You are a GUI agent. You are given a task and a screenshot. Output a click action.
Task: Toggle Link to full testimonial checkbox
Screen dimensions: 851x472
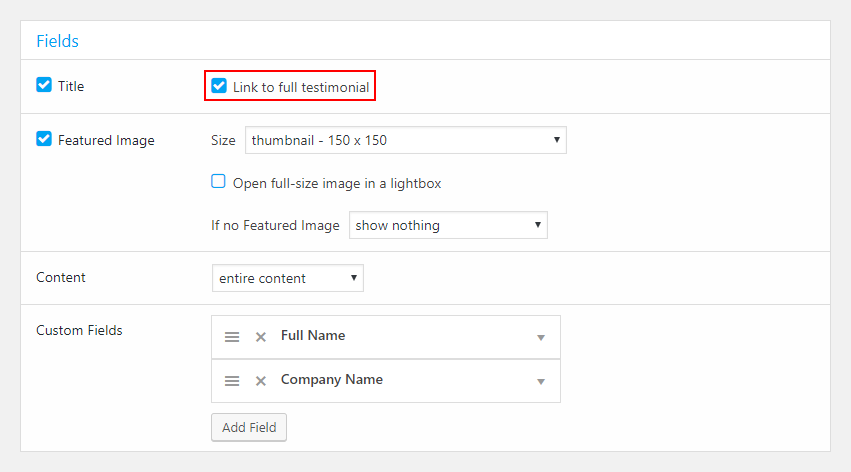click(219, 85)
